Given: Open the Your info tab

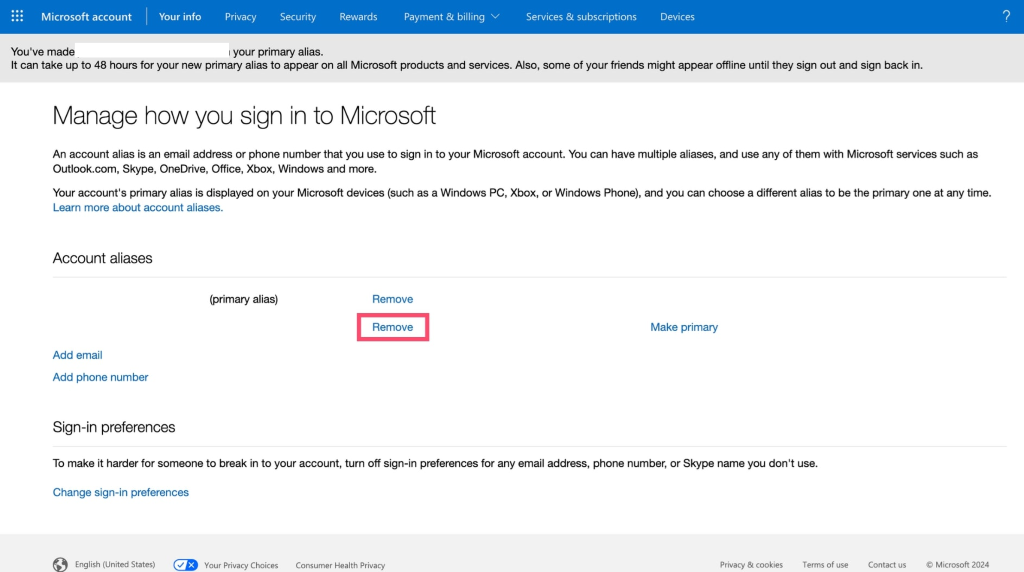Looking at the screenshot, I should pyautogui.click(x=180, y=16).
